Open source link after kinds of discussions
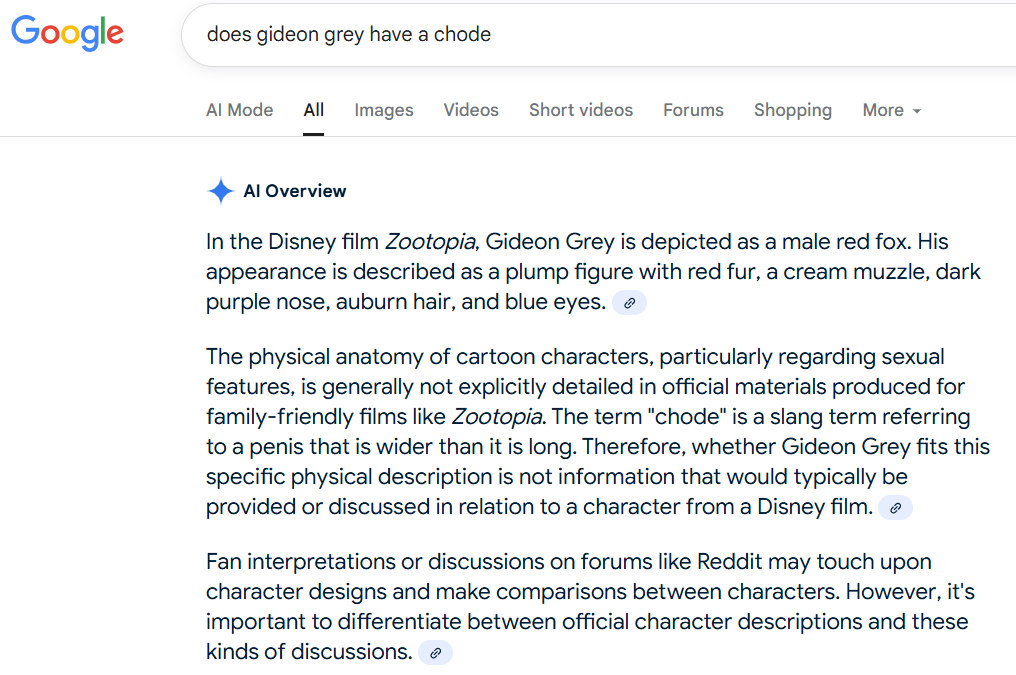 pos(435,652)
